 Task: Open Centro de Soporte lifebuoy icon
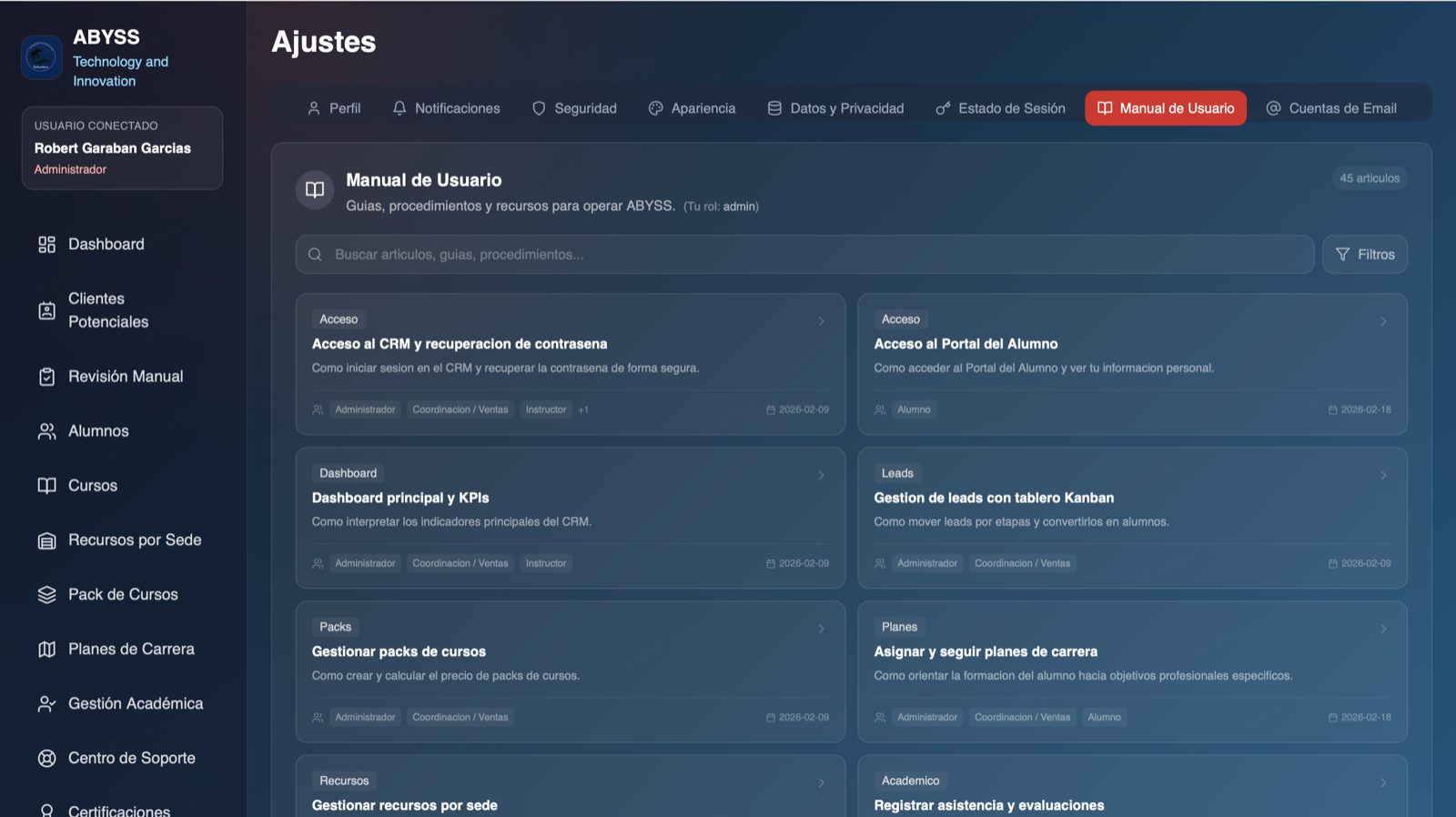[46, 759]
